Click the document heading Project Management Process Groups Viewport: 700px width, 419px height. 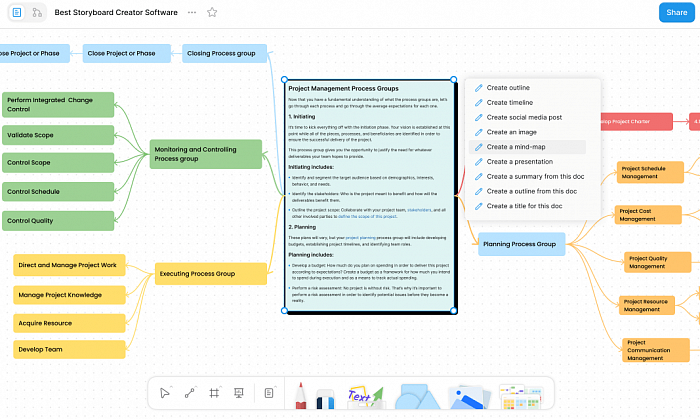pos(343,88)
